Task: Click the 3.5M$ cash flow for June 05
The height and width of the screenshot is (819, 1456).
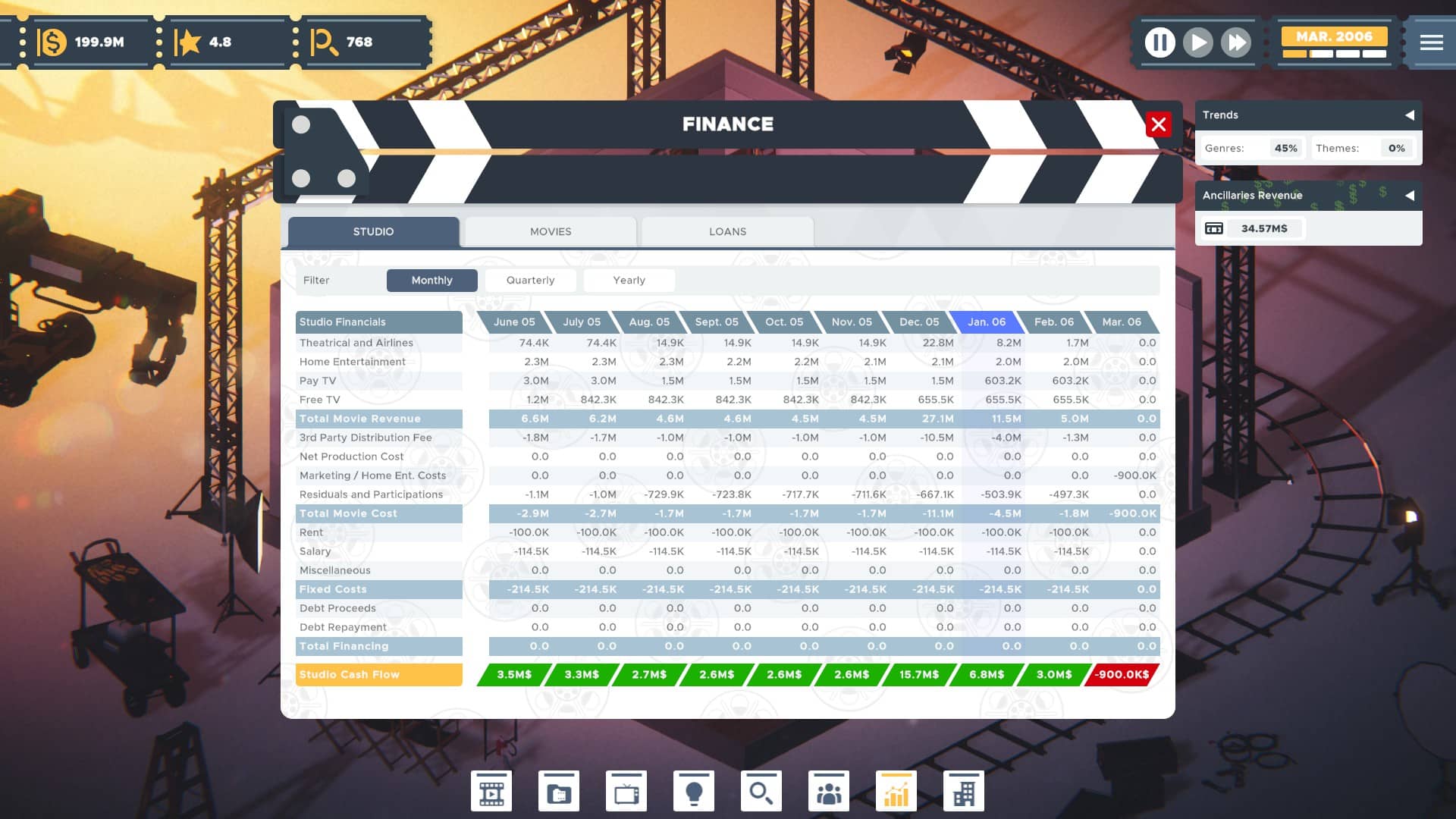Action: point(514,675)
